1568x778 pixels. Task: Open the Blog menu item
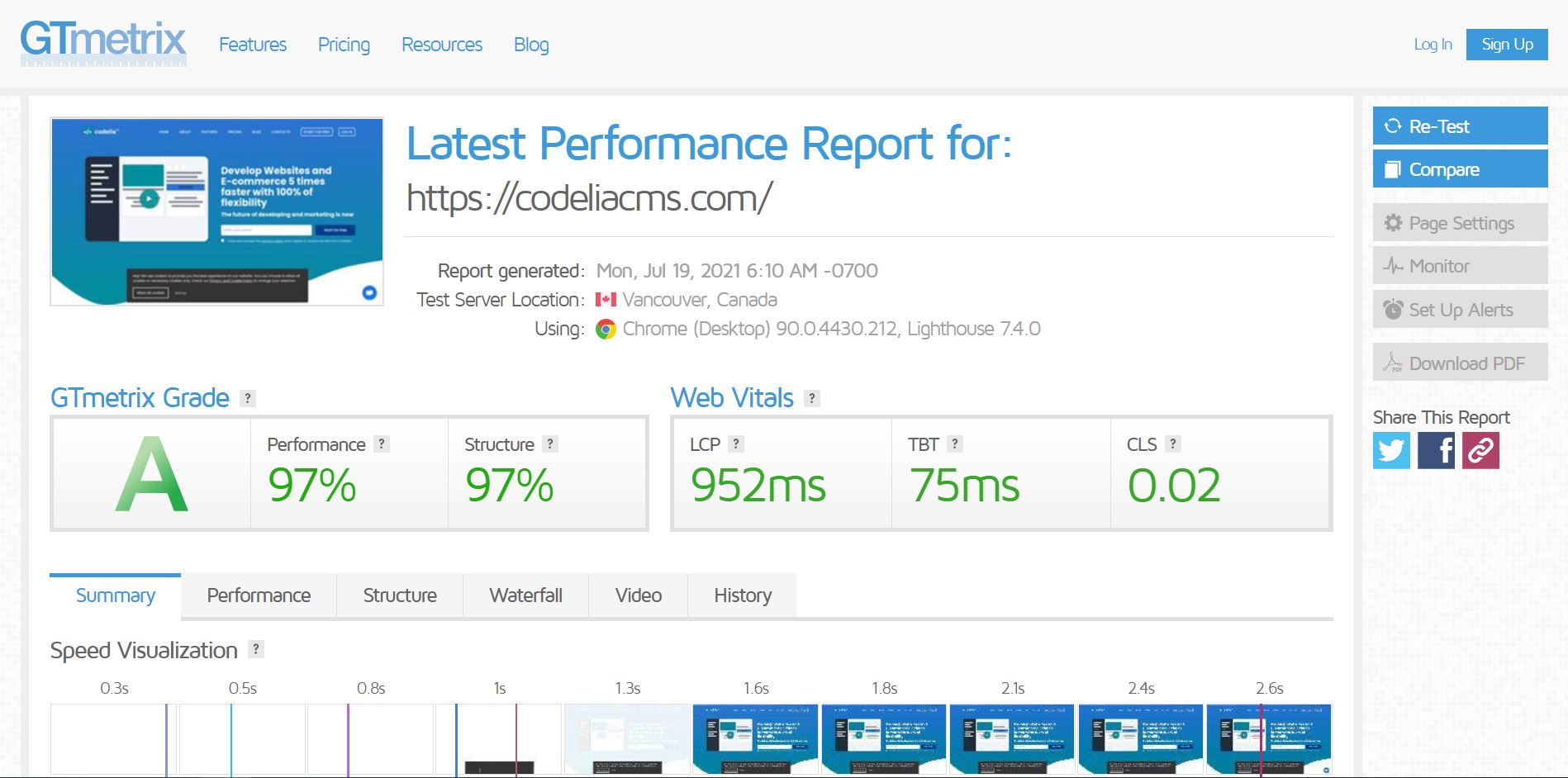(531, 45)
